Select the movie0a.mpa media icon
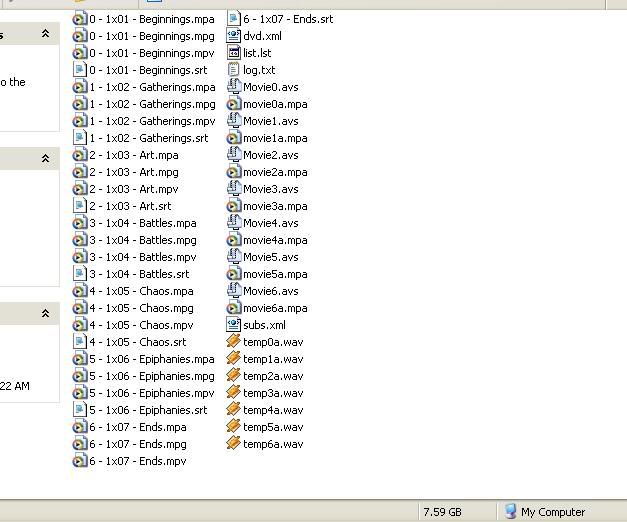Screen dimensions: 627x522 click(x=234, y=104)
